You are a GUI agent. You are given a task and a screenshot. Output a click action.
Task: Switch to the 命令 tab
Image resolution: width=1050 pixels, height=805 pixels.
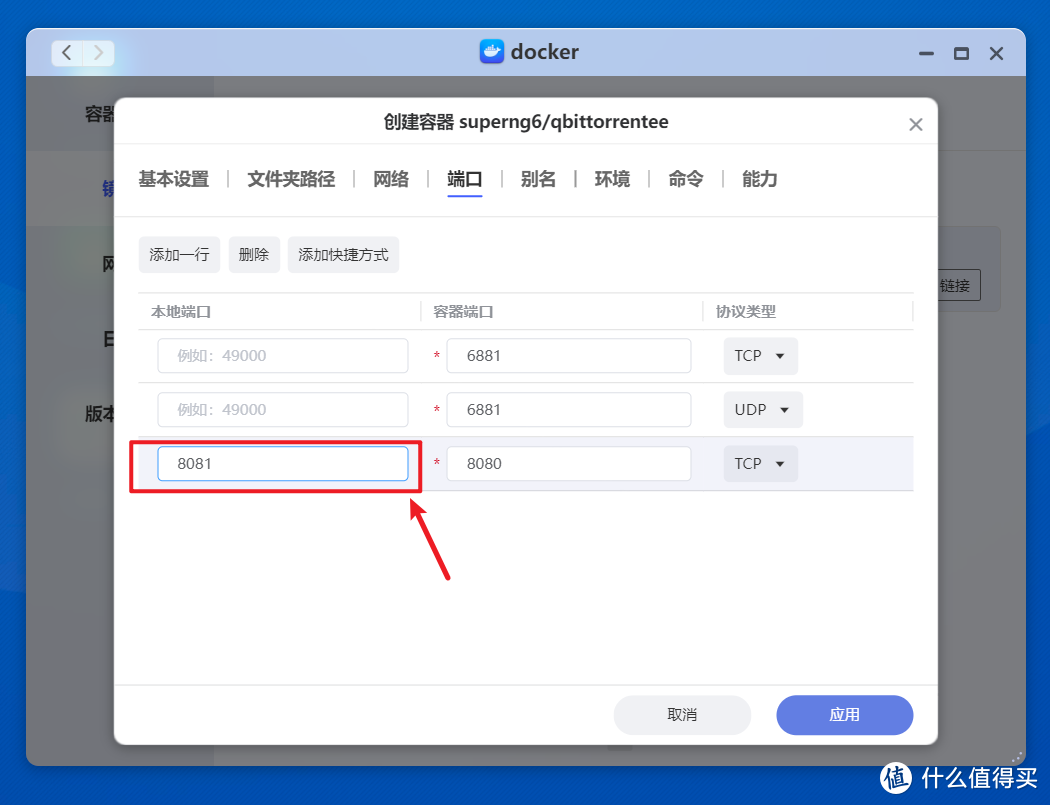[x=685, y=179]
